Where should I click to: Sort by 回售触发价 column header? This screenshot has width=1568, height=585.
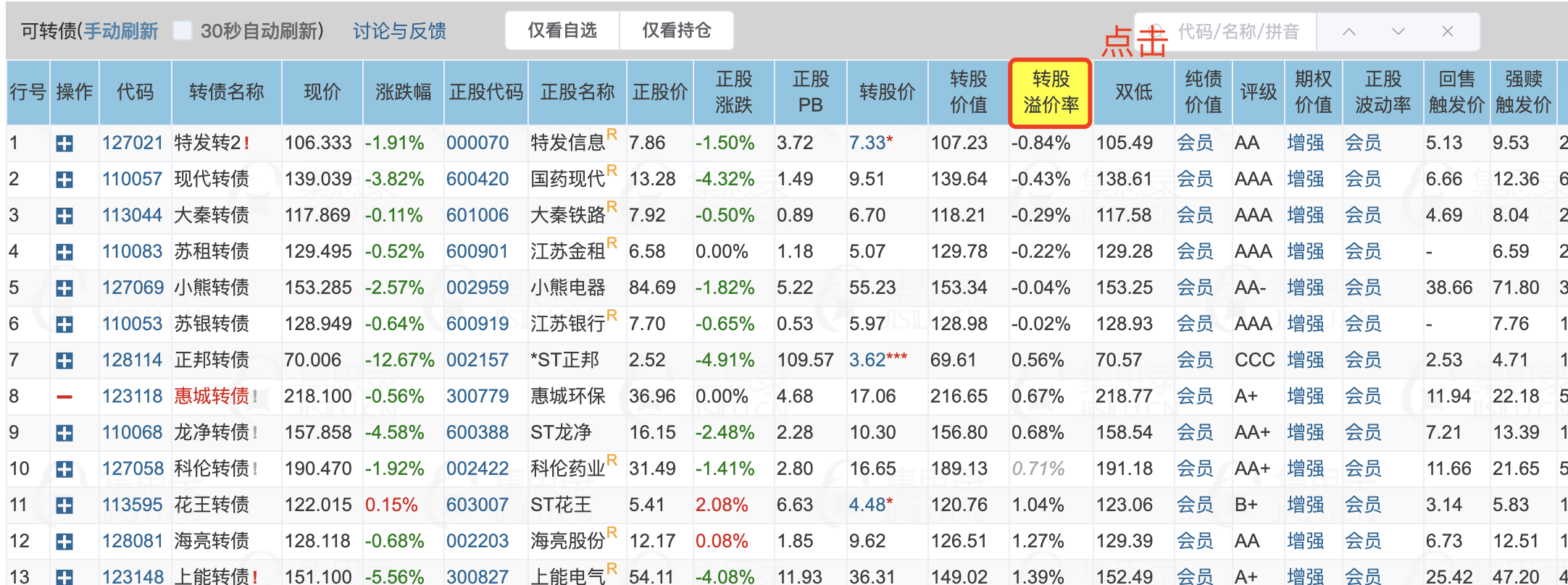click(x=1456, y=92)
